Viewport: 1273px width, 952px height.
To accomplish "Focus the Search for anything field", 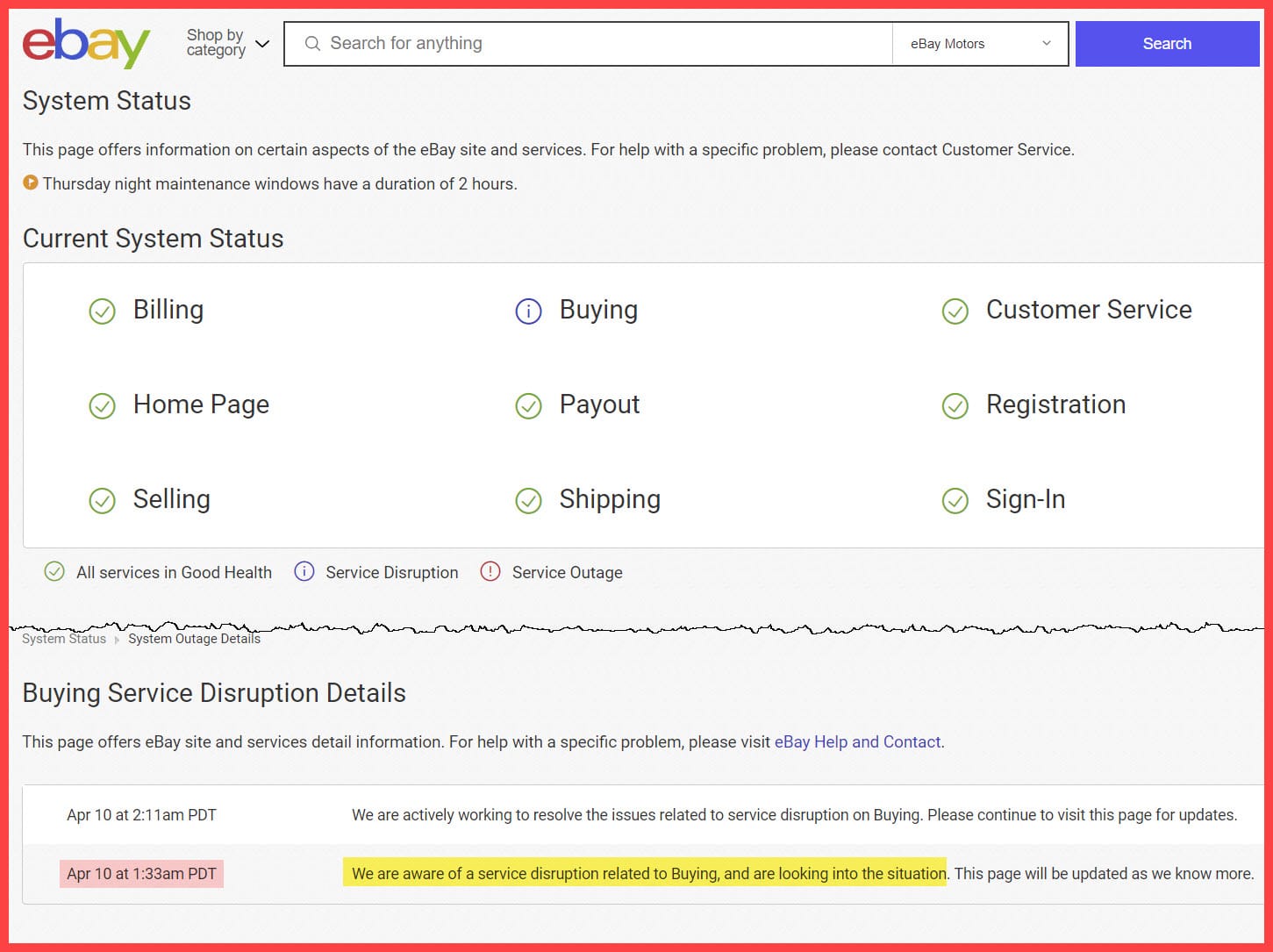I will click(x=588, y=44).
